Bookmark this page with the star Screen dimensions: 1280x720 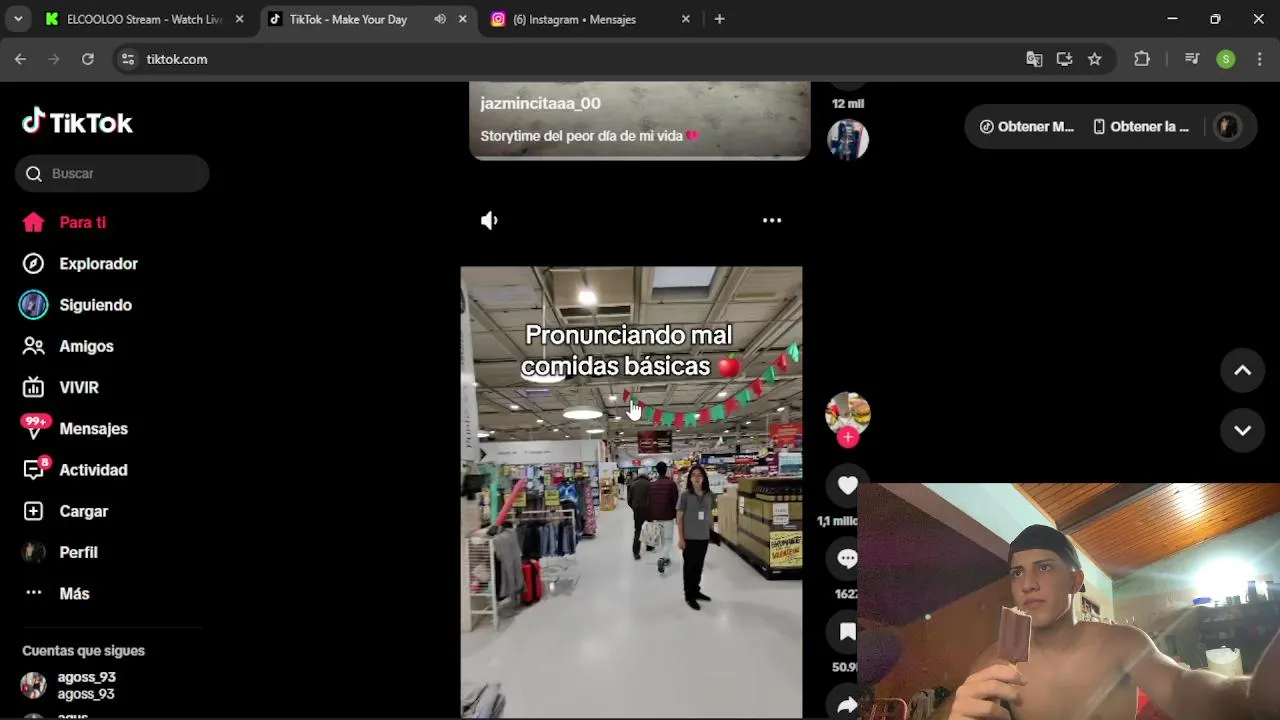[x=1095, y=59]
